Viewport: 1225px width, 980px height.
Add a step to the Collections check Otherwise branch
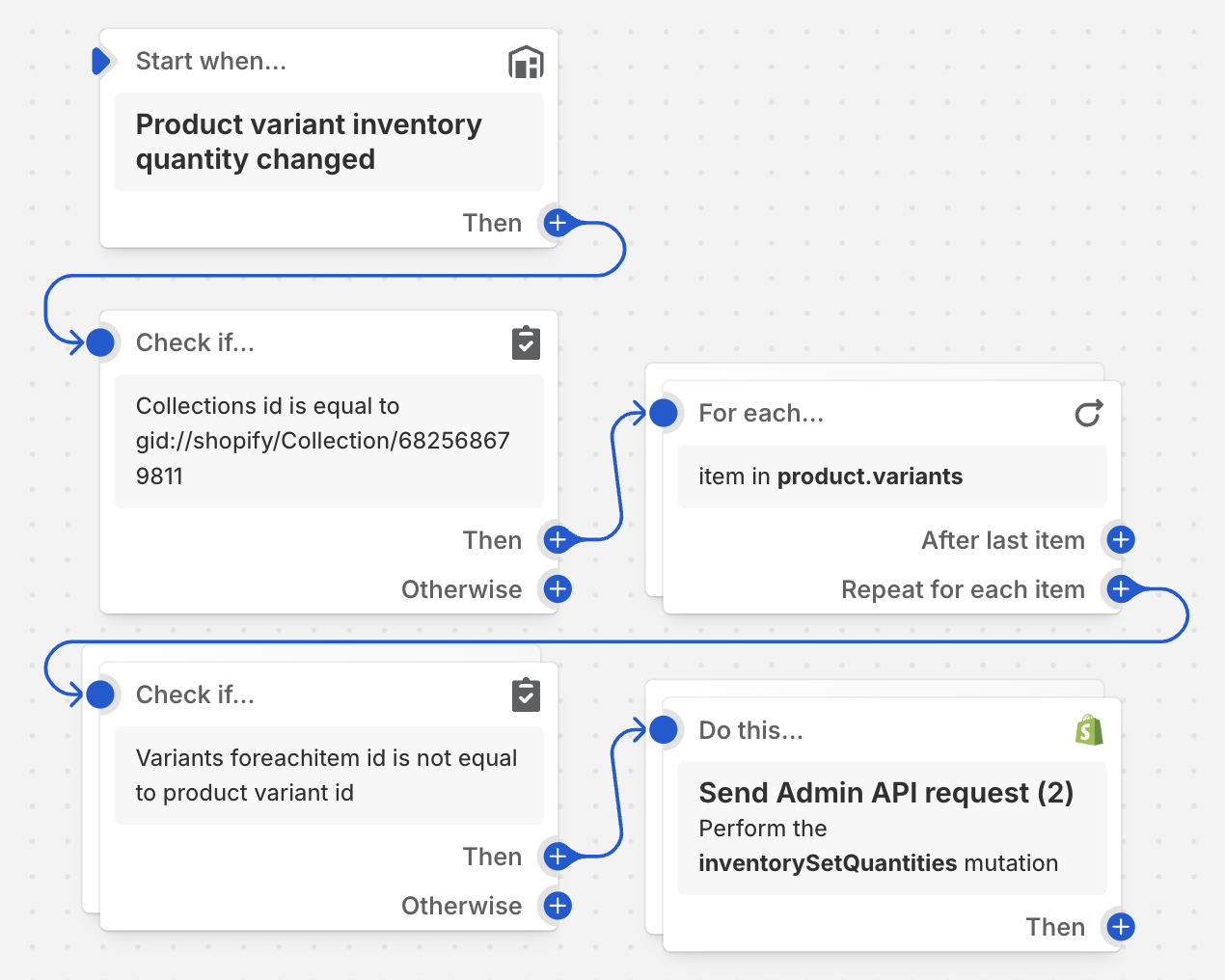pyautogui.click(x=558, y=589)
